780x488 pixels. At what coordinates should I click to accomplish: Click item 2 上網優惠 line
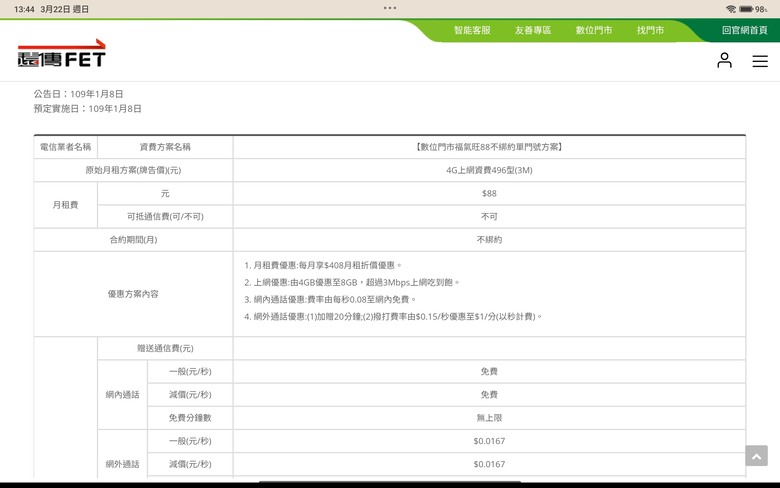click(x=352, y=282)
